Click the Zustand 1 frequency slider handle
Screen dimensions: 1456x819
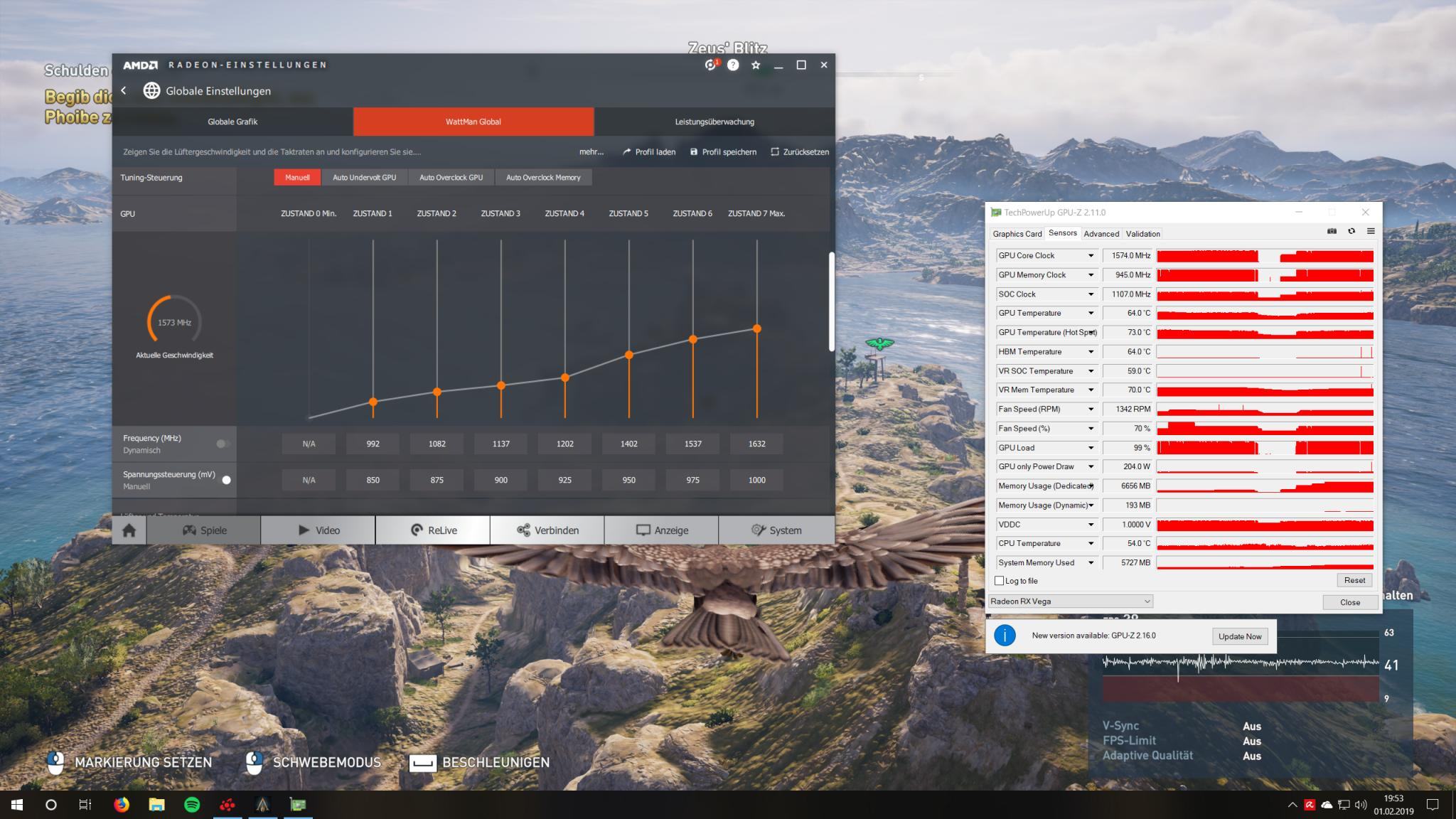pos(373,402)
